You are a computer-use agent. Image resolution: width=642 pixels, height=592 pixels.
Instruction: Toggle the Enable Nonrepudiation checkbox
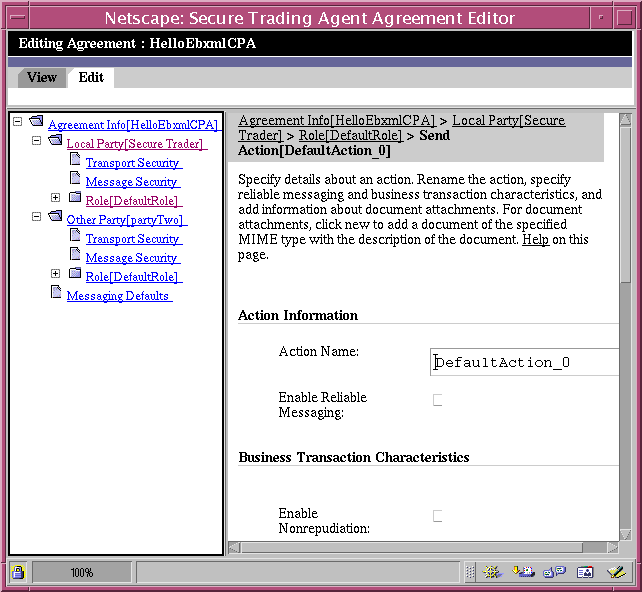click(438, 516)
